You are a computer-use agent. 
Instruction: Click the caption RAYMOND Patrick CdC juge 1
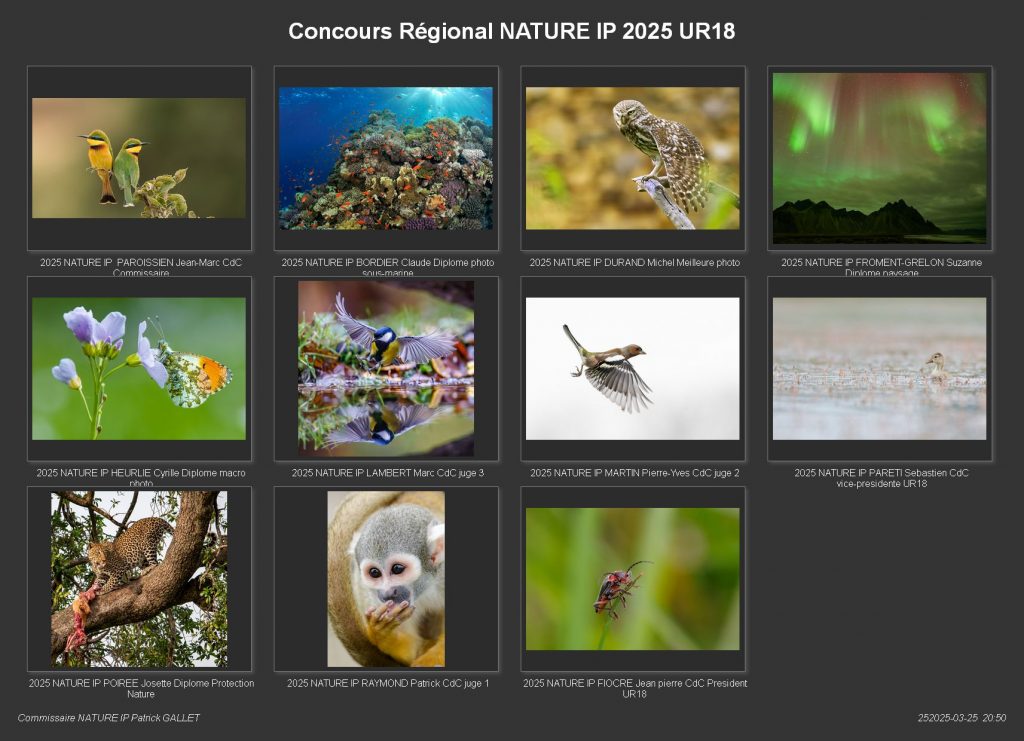pos(387,683)
